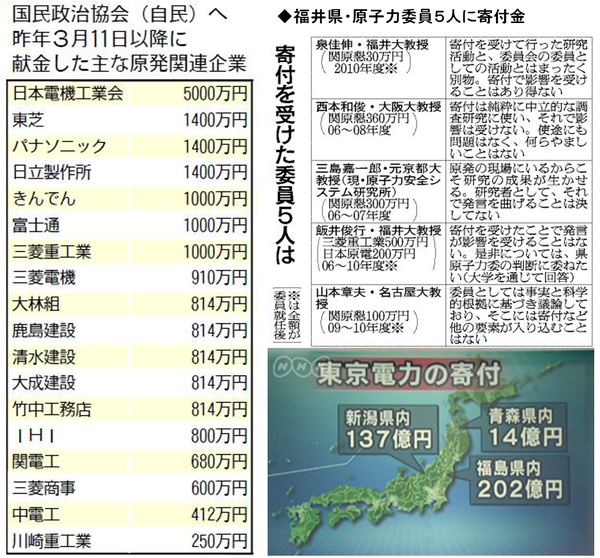Click the 竹中工務店 row label
600x558 pixels.
click(x=52, y=410)
